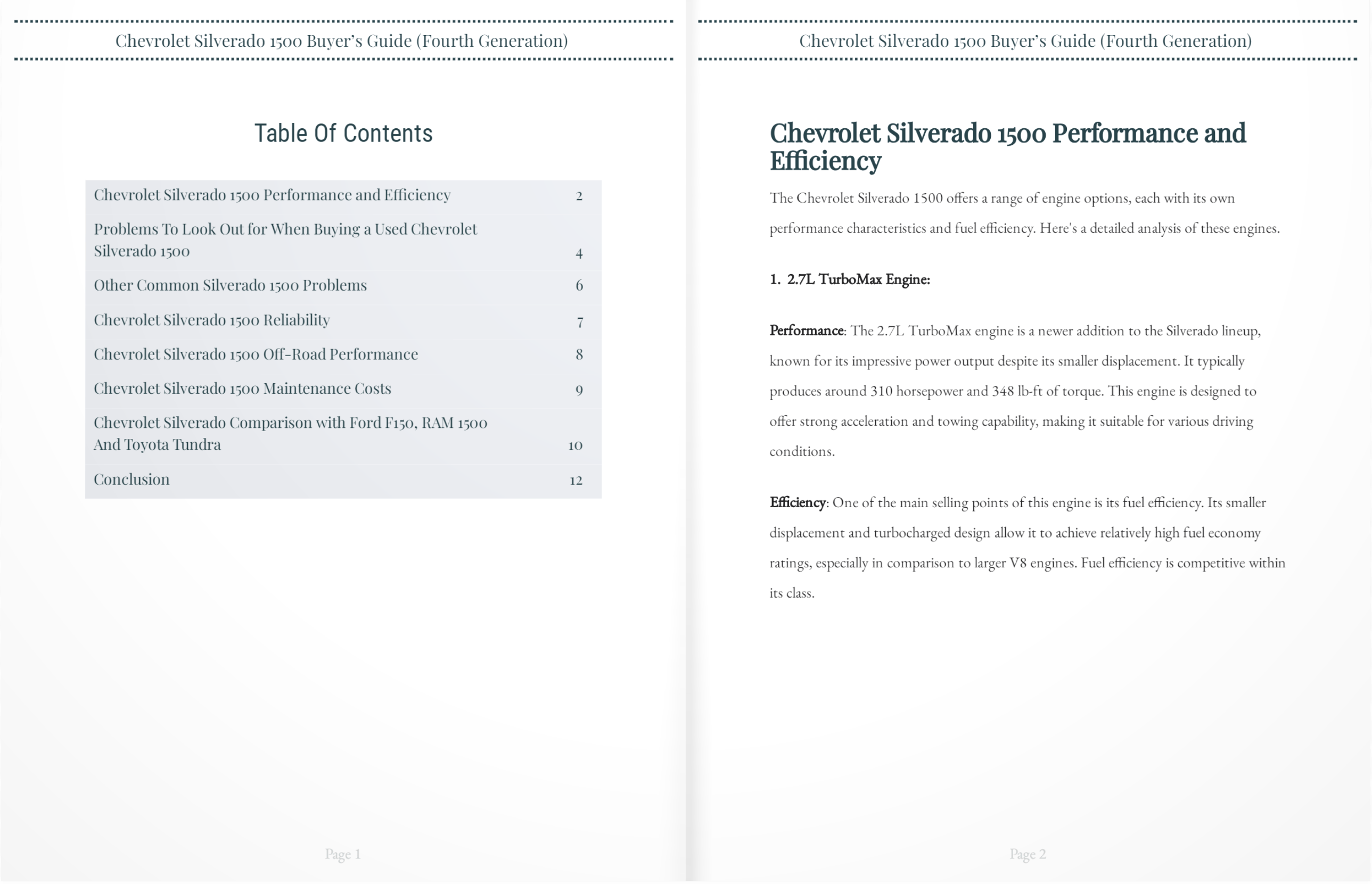
Task: Click the large 'Performance and Efficiency' heading on page two
Action: (x=1007, y=146)
